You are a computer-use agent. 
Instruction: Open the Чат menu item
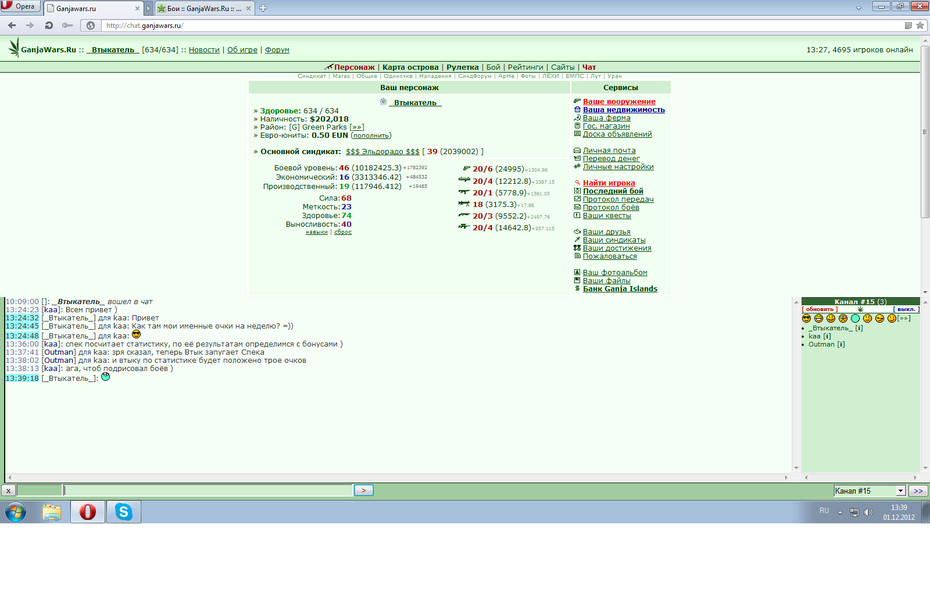coord(589,67)
